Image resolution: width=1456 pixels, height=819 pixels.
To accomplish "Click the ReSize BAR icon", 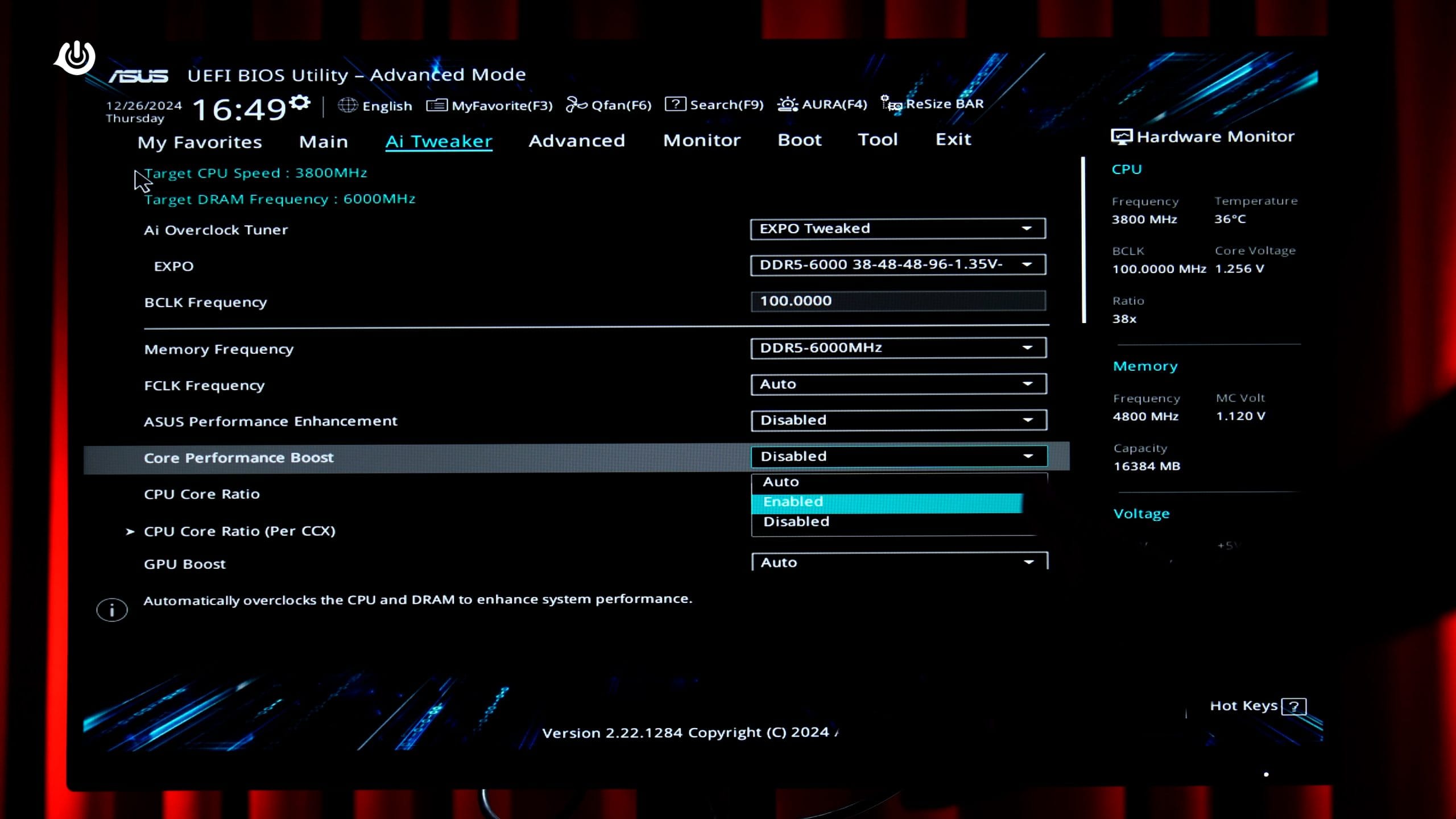I will pyautogui.click(x=891, y=104).
